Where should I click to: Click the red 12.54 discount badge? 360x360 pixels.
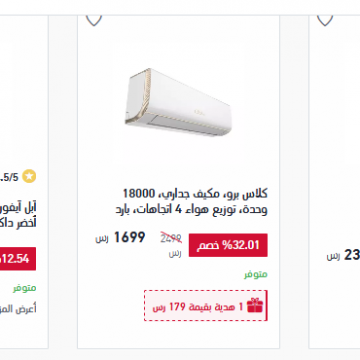pyautogui.click(x=18, y=259)
